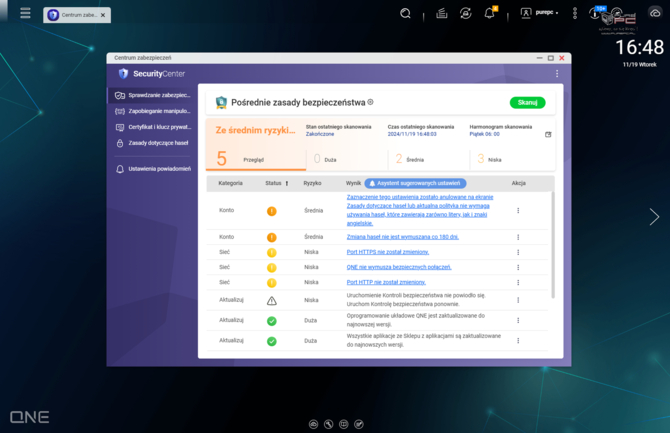Open the top bar more options dots
670x433 pixels.
click(575, 13)
